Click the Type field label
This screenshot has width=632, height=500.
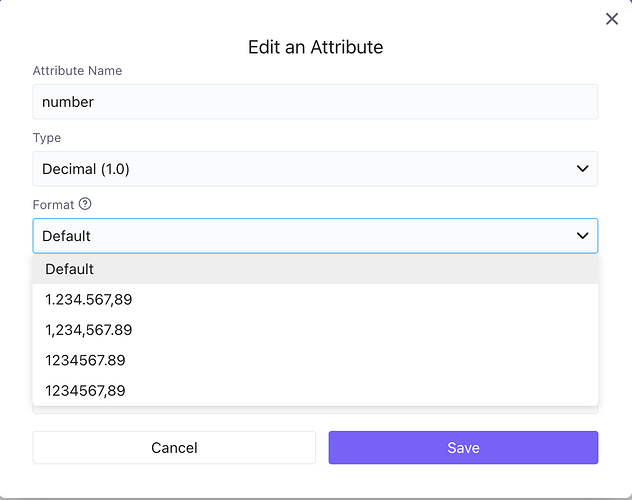(47, 138)
